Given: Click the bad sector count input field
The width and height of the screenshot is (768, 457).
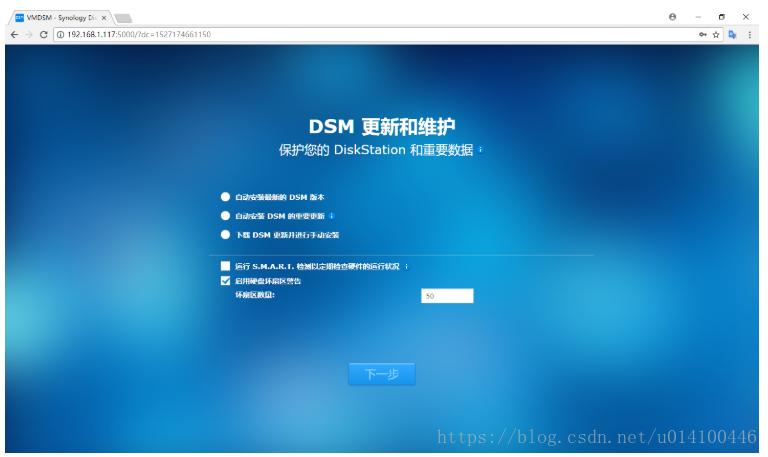Looking at the screenshot, I should pos(447,296).
